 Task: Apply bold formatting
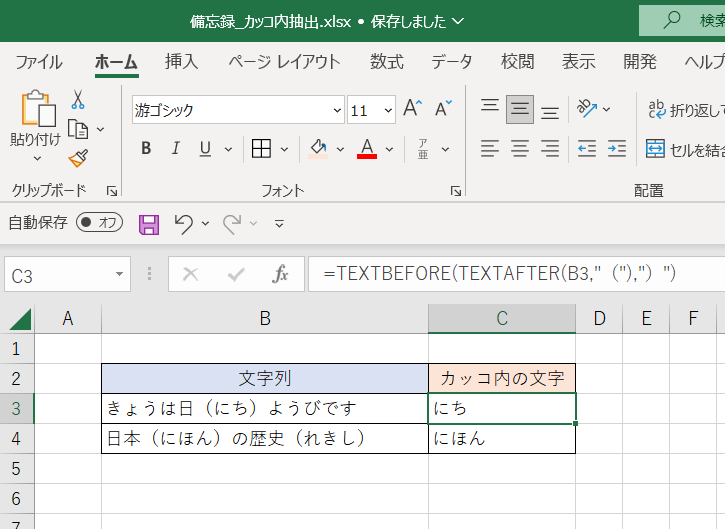146,148
